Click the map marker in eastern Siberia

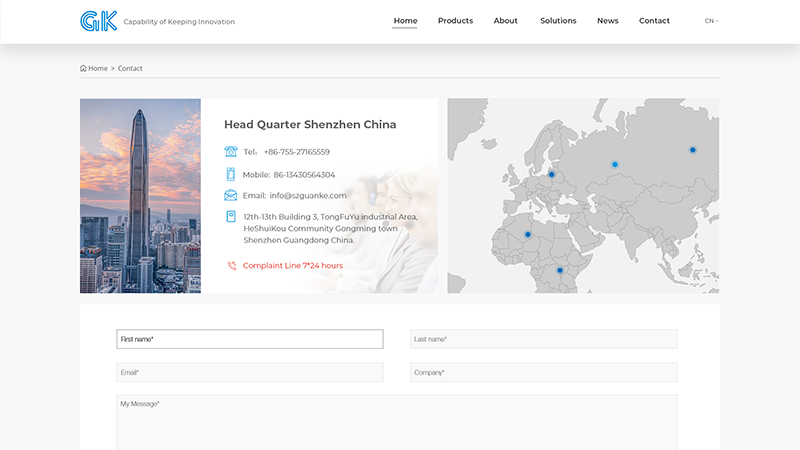tap(692, 150)
